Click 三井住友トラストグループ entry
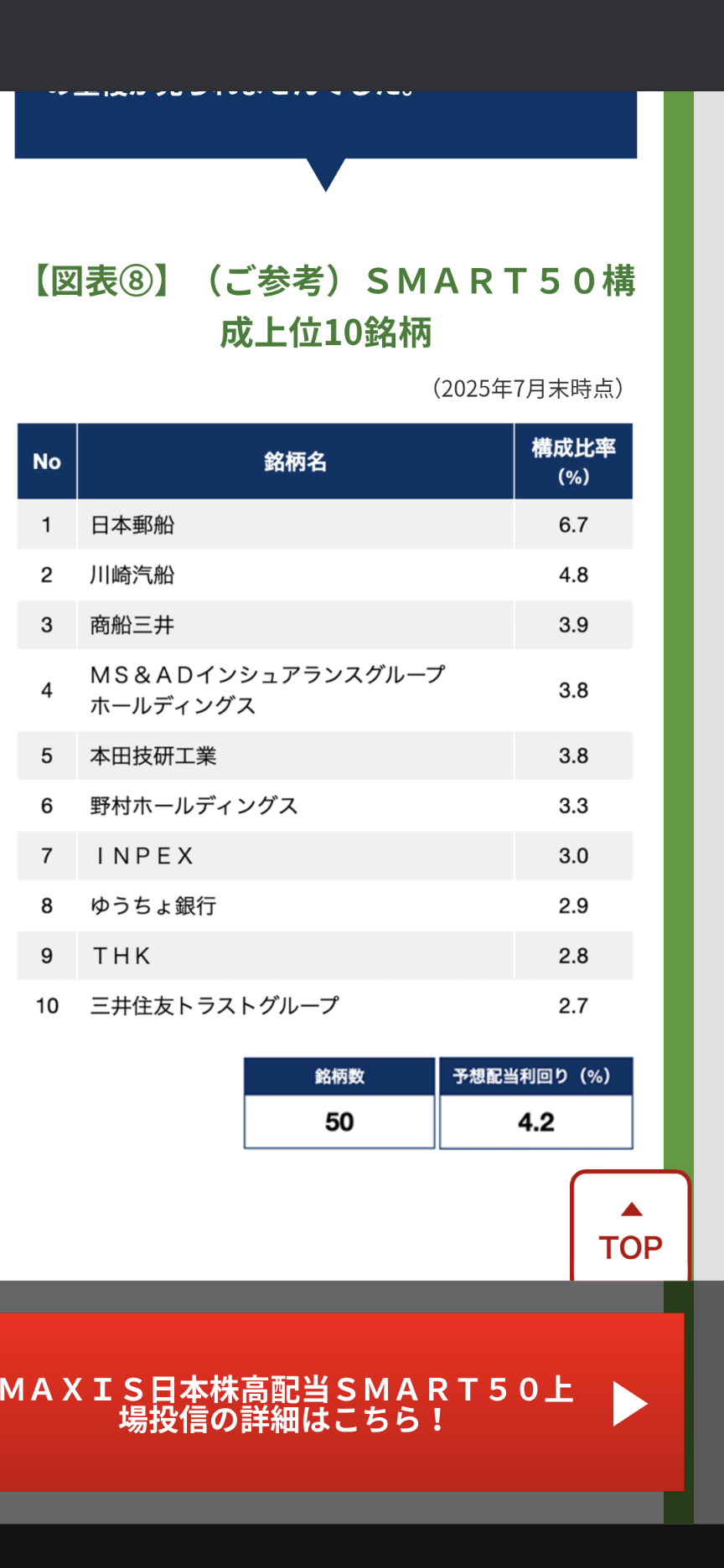This screenshot has height=1568, width=724. point(215,1005)
